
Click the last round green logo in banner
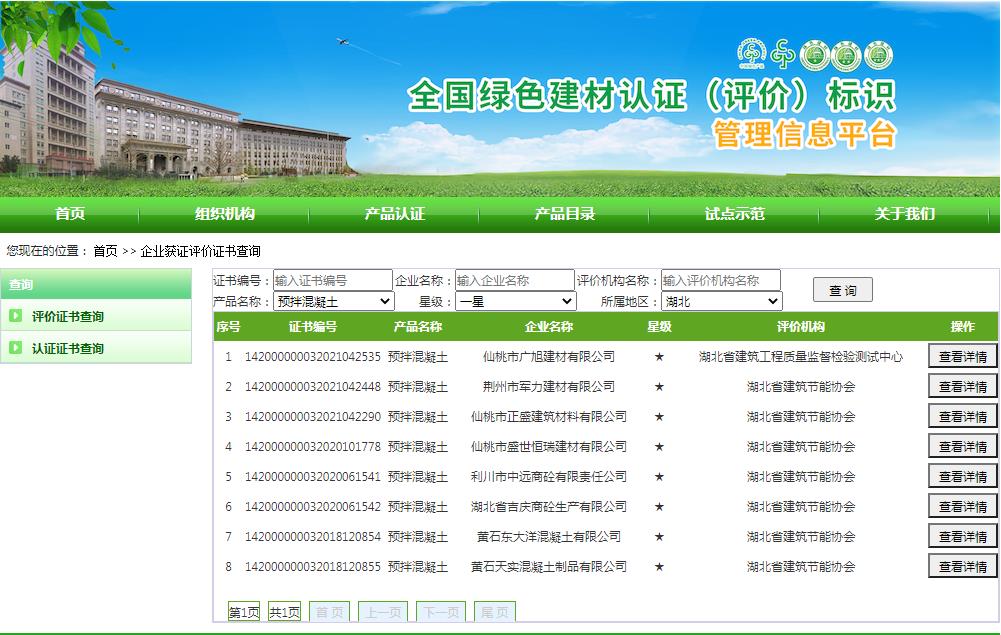(x=878, y=55)
